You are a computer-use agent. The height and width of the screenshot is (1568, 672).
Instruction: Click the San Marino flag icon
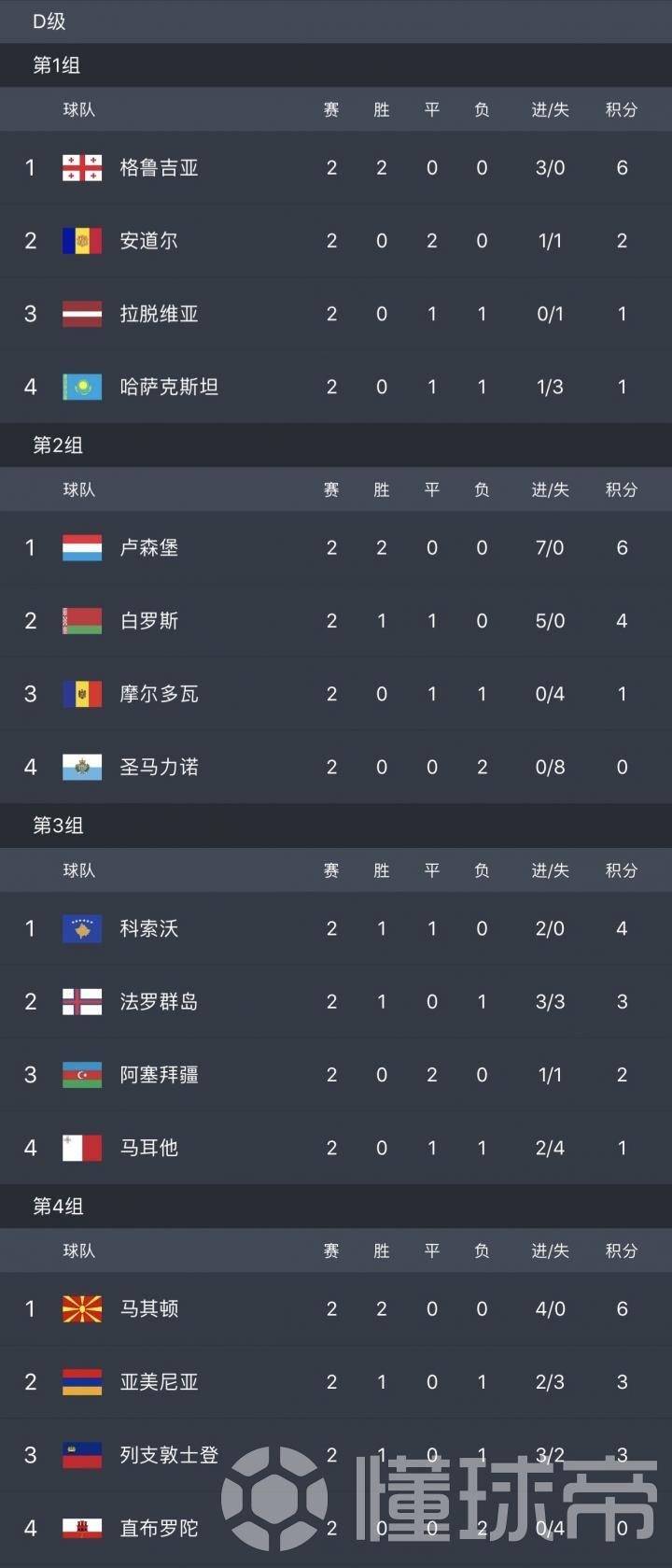pyautogui.click(x=82, y=768)
